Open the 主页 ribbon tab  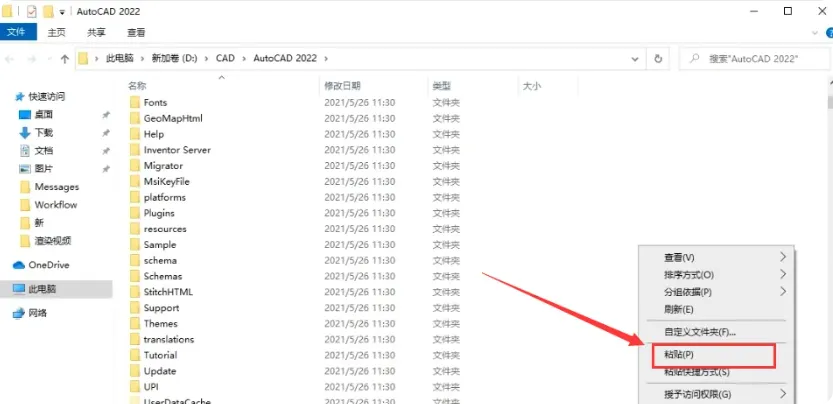tap(57, 32)
